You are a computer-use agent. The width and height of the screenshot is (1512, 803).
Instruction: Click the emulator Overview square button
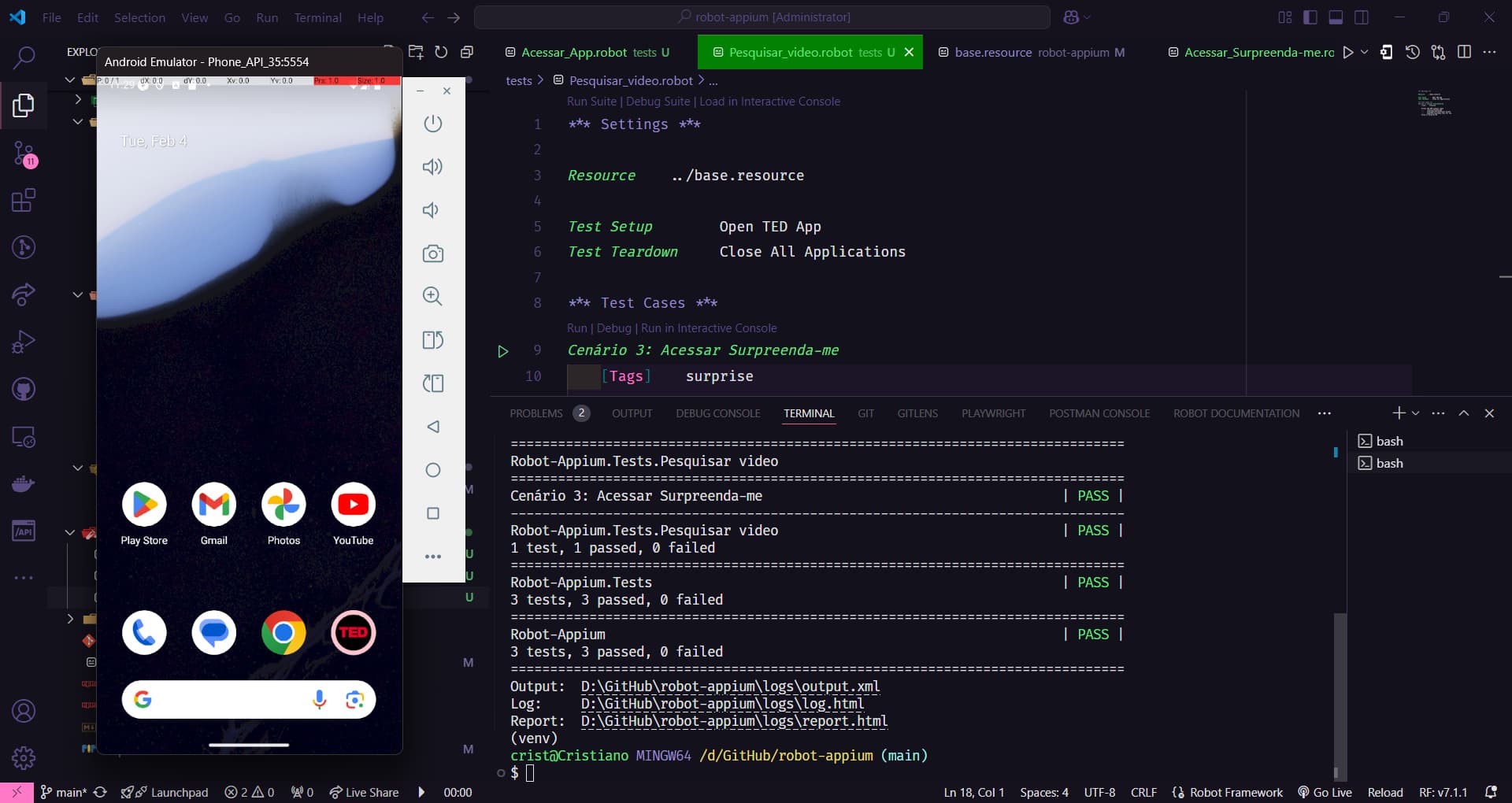tap(432, 513)
